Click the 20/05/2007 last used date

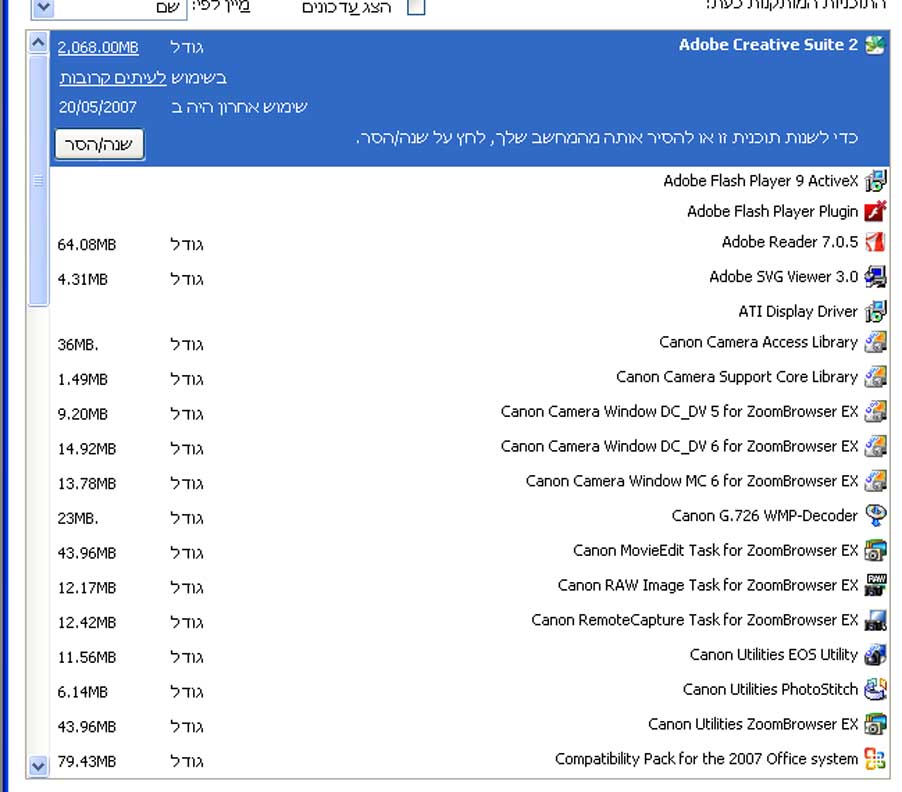coord(98,107)
